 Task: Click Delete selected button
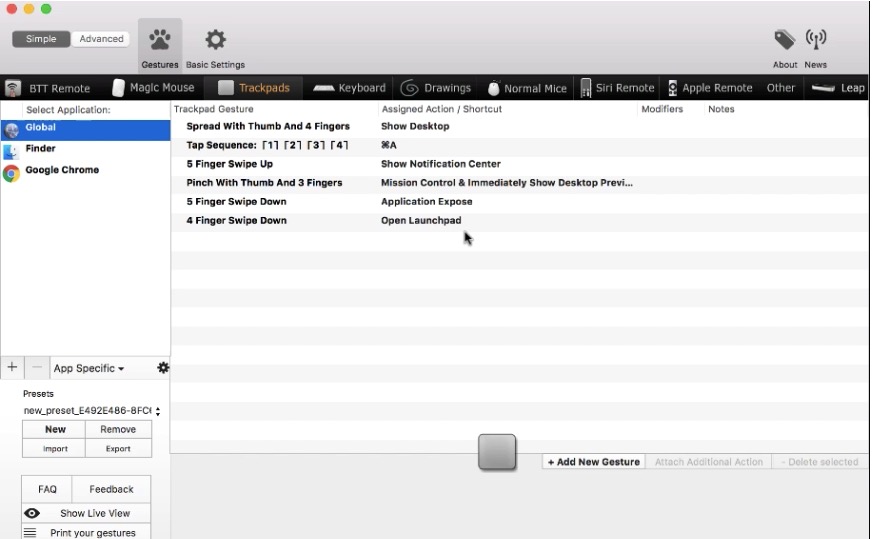820,462
